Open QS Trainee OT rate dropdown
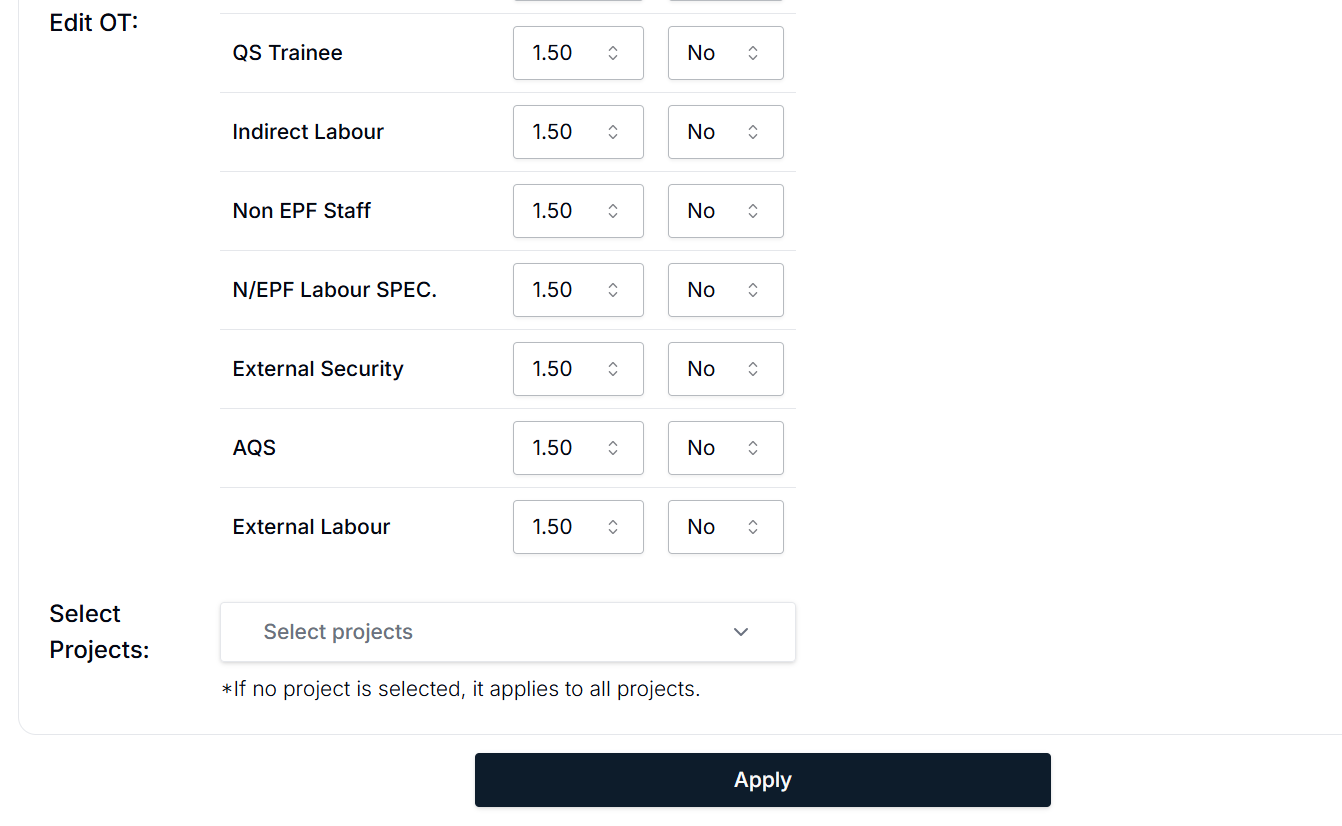Screen dimensions: 1342x826 578,53
